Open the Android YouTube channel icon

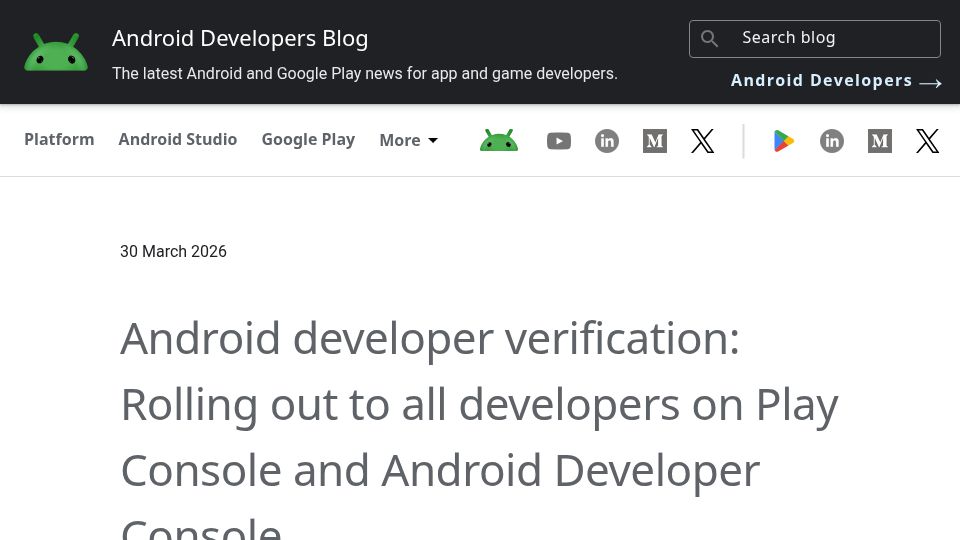(558, 141)
